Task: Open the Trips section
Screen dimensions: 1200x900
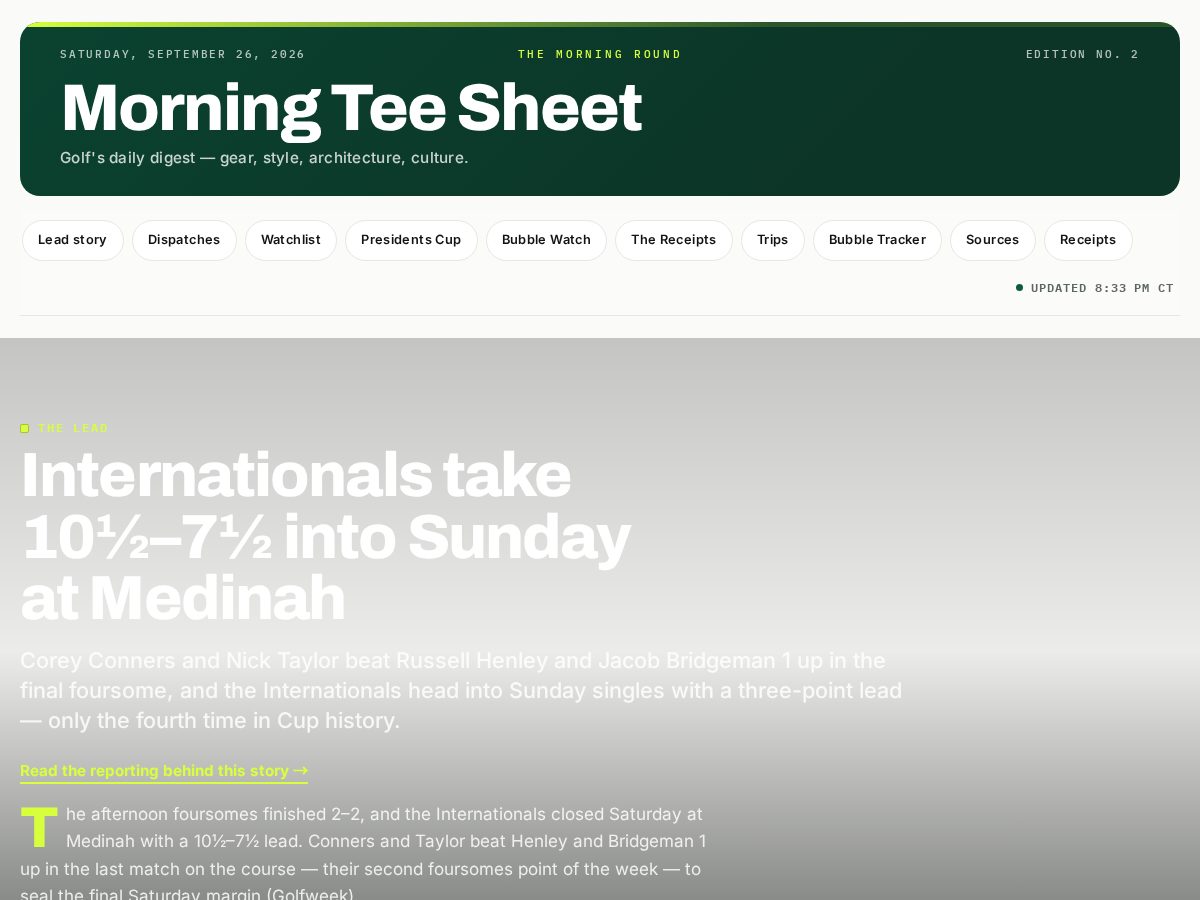Action: click(x=772, y=240)
